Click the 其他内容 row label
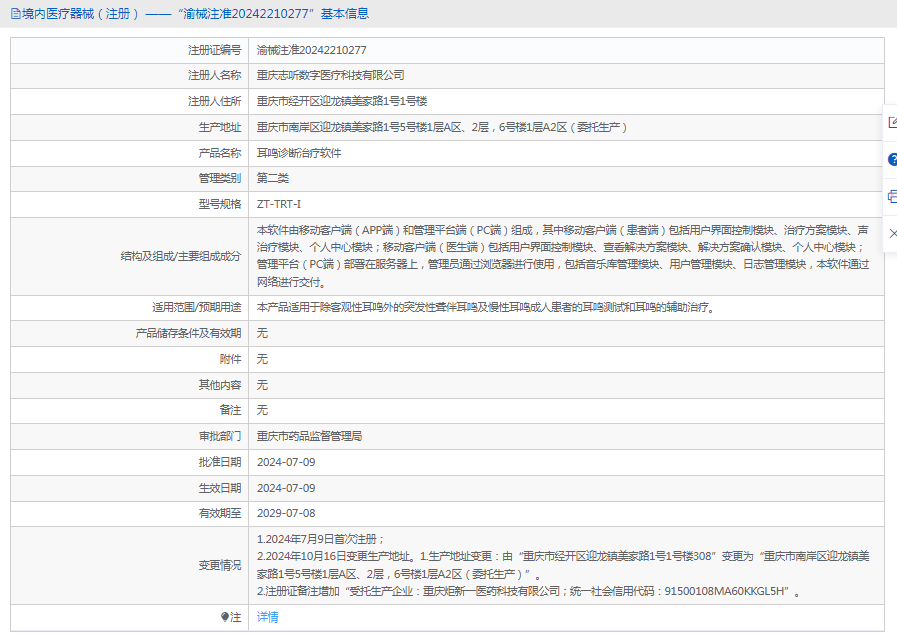This screenshot has height=638, width=897. pos(220,385)
